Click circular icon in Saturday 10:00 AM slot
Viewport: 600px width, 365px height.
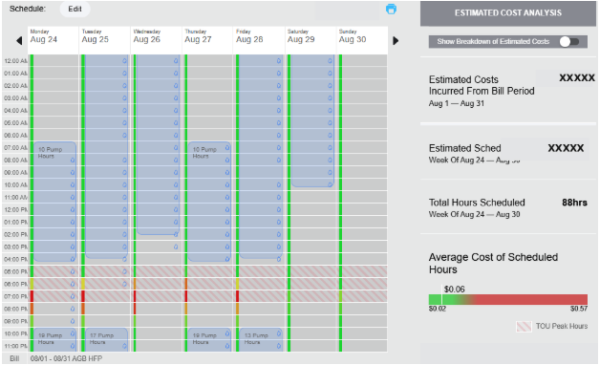pyautogui.click(x=330, y=184)
